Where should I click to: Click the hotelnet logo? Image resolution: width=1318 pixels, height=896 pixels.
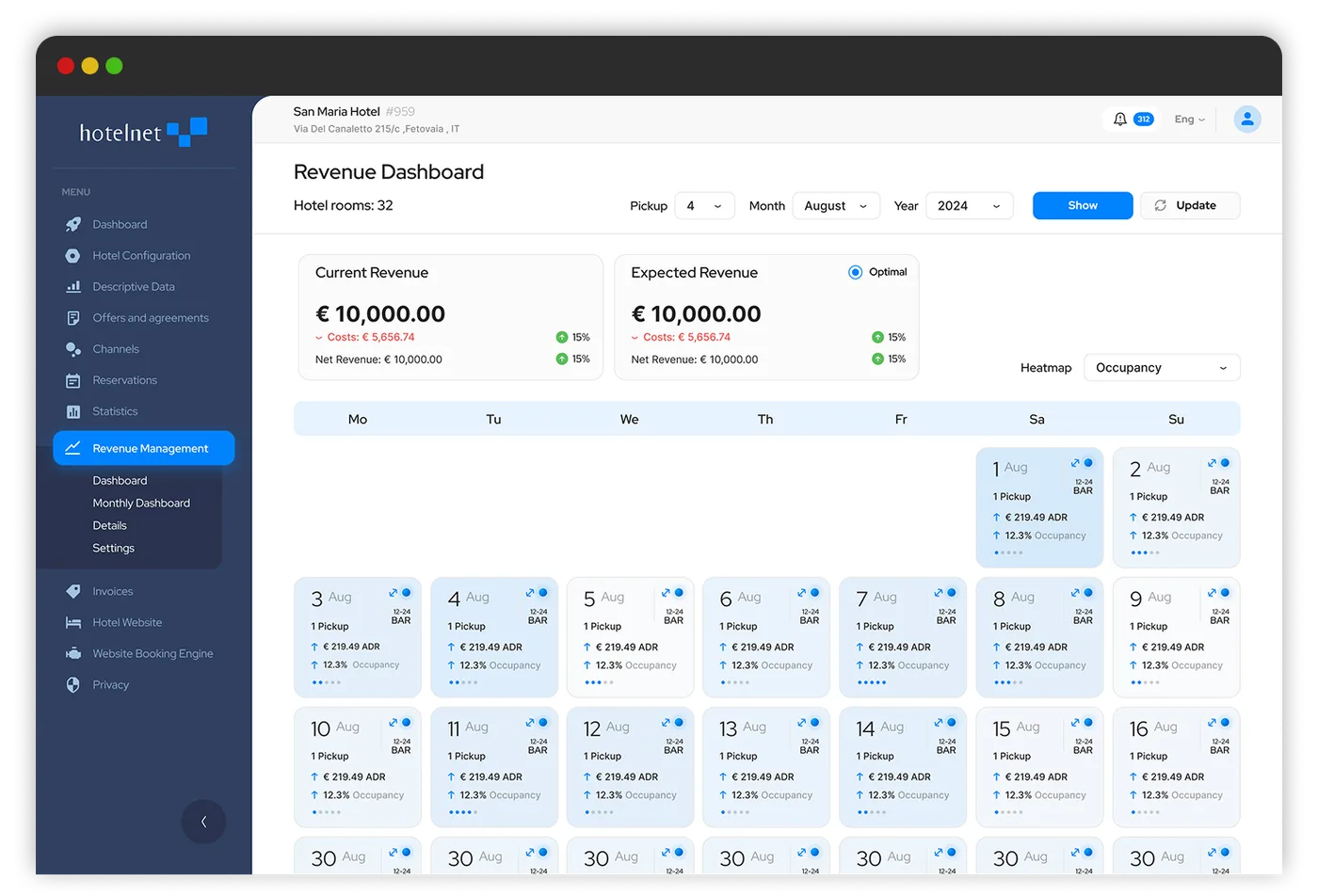[143, 133]
